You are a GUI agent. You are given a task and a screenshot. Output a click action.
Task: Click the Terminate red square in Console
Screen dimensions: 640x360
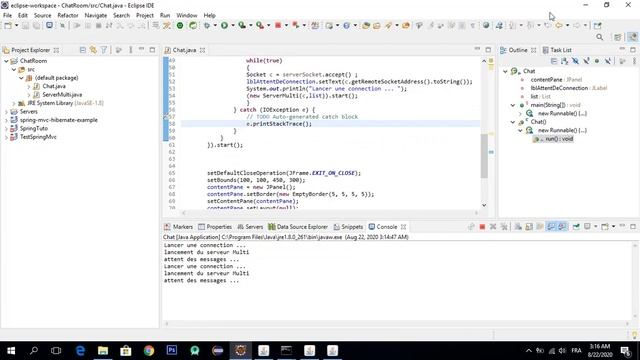click(x=482, y=227)
